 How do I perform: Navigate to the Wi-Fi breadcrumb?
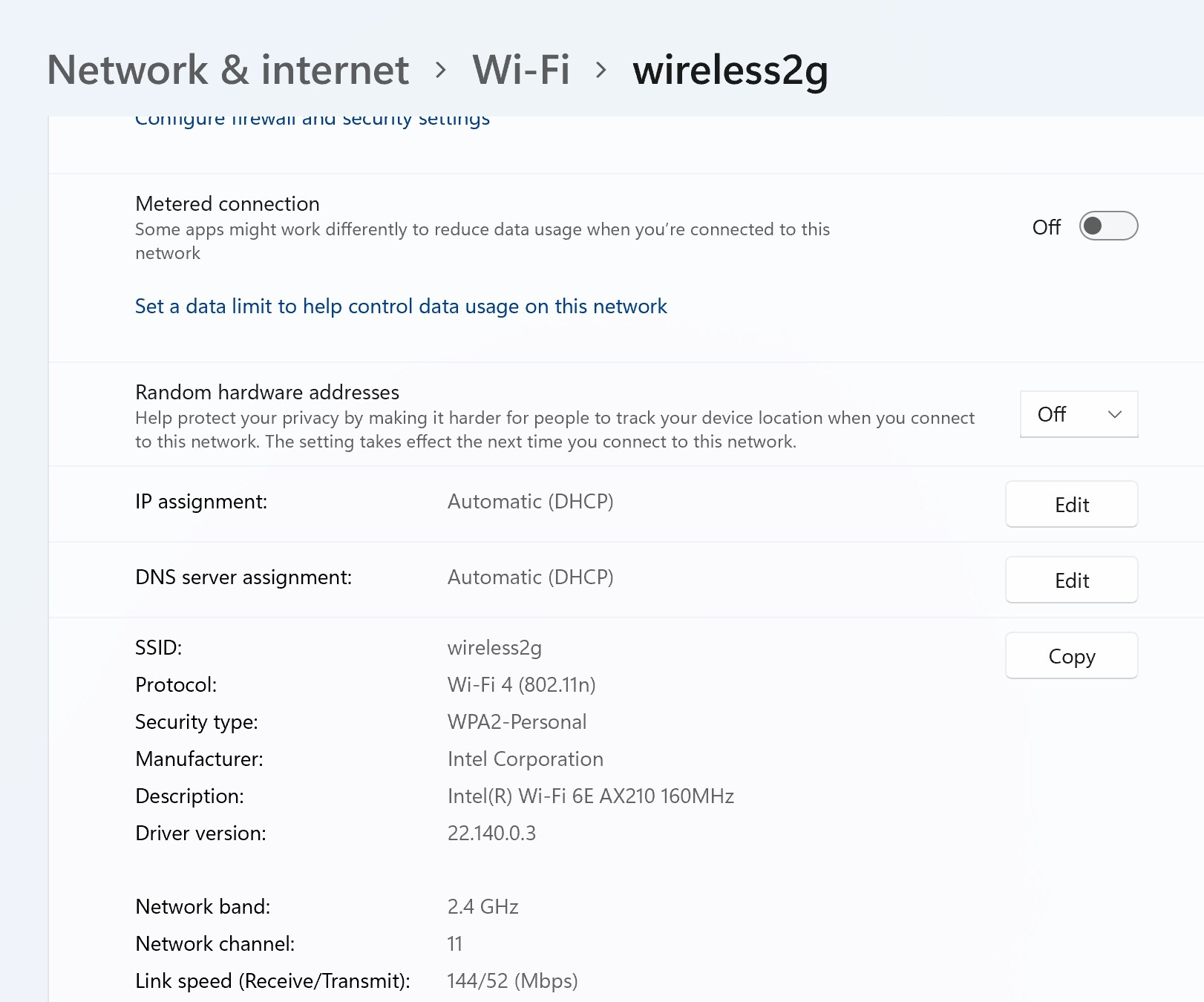tap(521, 71)
